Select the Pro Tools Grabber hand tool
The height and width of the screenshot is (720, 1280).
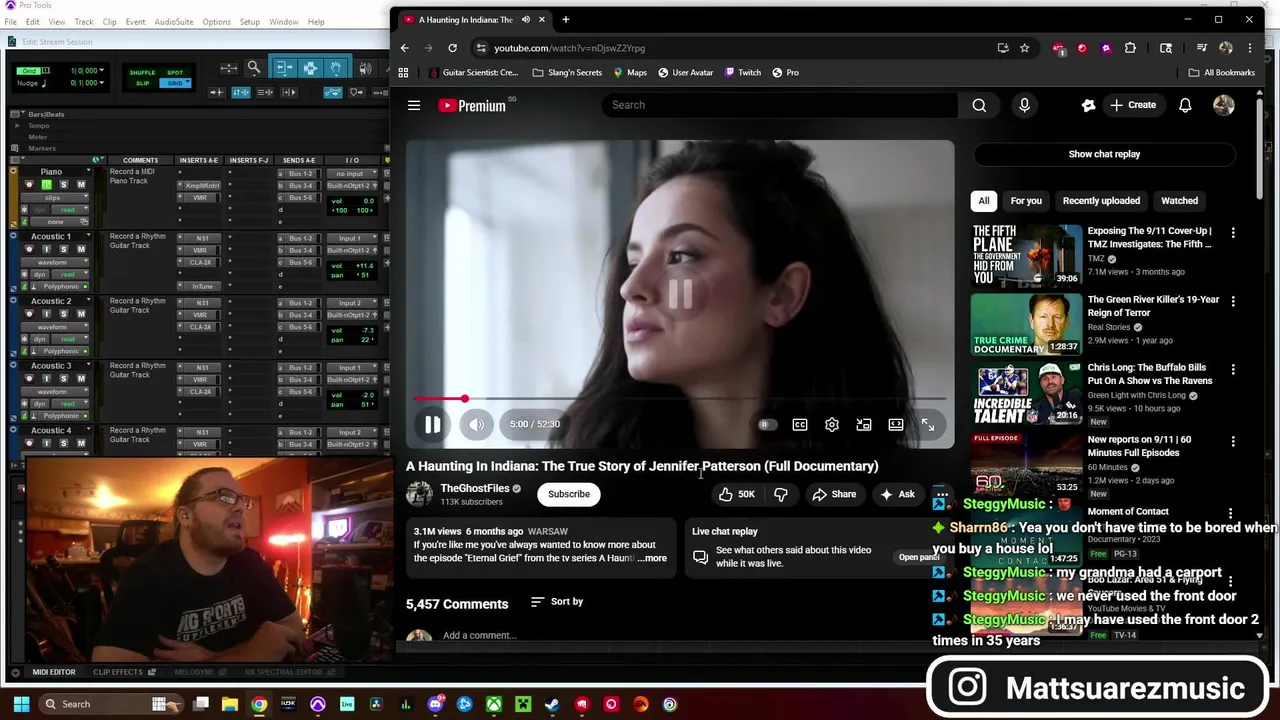[336, 68]
